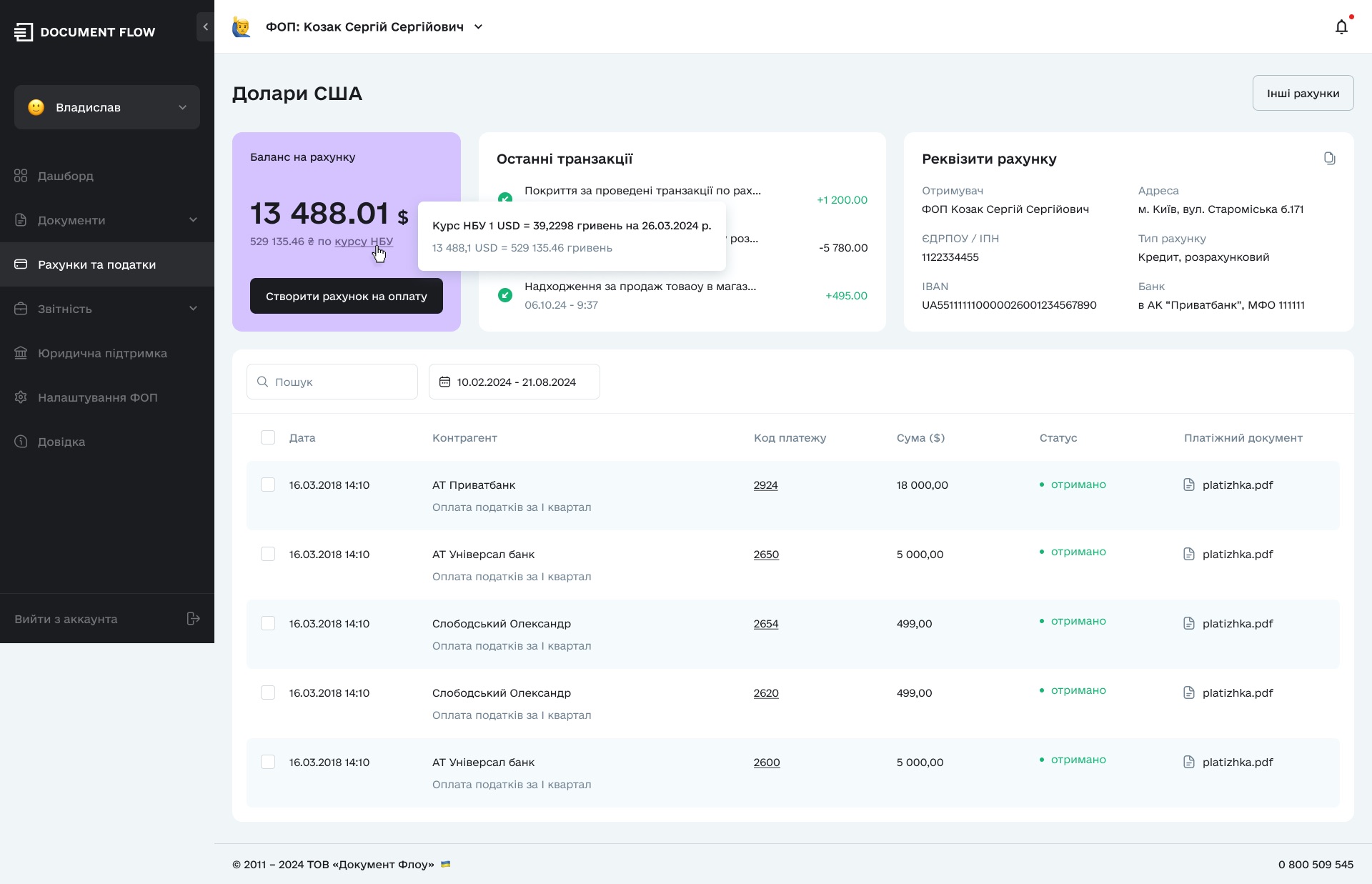Click the 18 000,00 amount cell

[923, 485]
